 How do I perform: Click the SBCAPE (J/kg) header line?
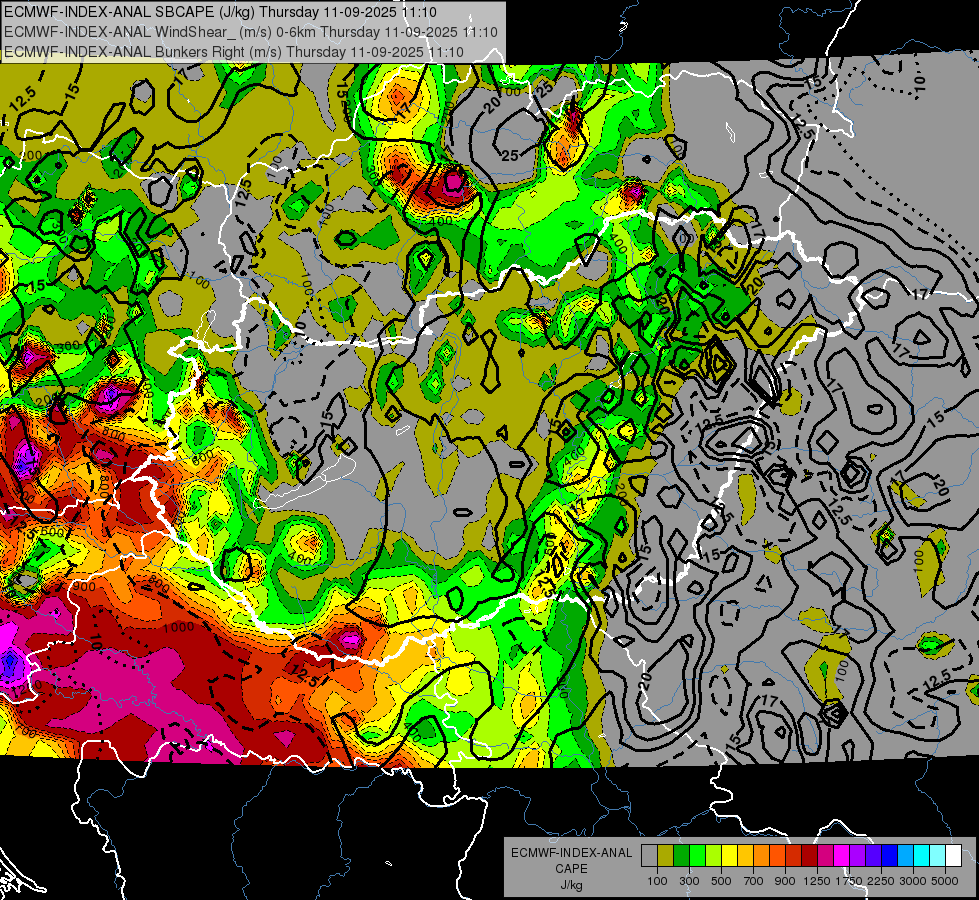[x=220, y=12]
